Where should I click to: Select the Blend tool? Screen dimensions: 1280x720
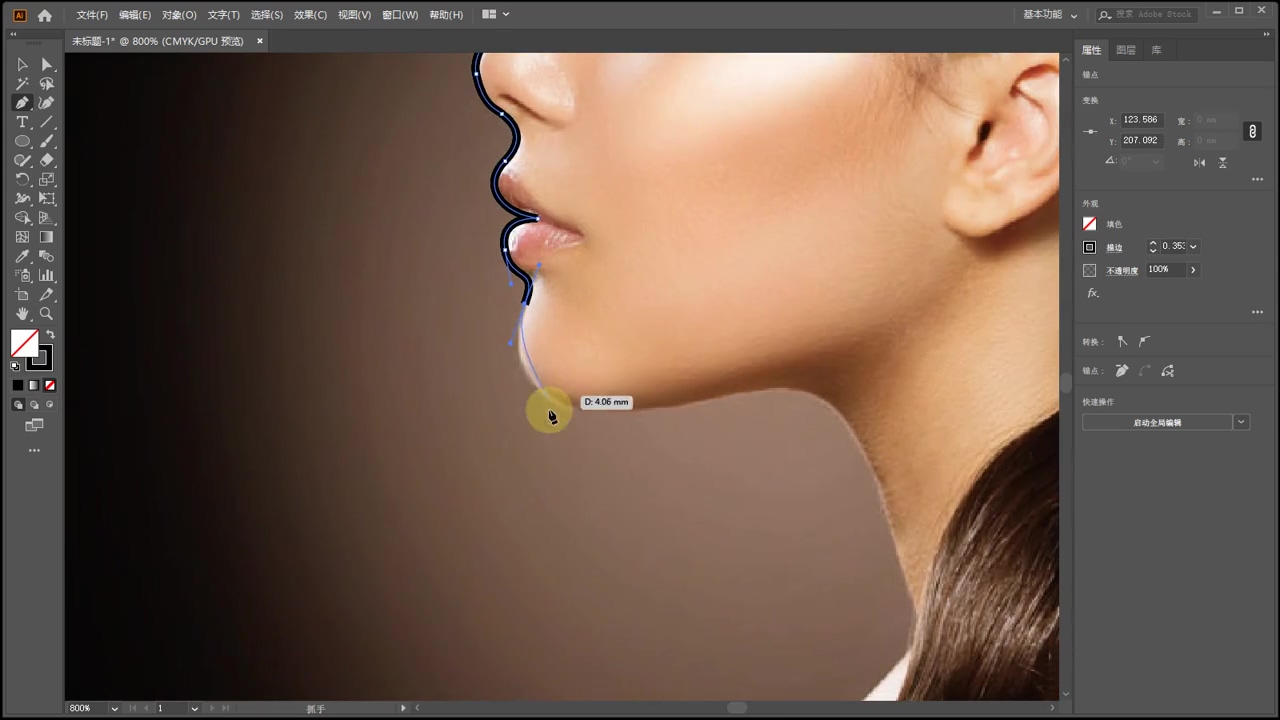coord(46,257)
